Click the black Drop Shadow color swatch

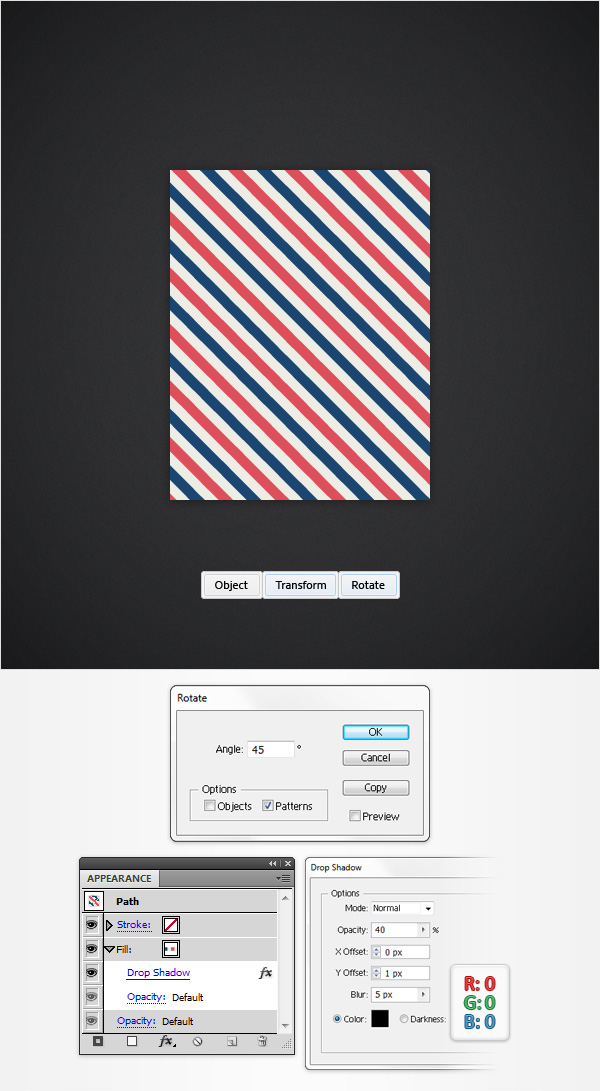[379, 1019]
